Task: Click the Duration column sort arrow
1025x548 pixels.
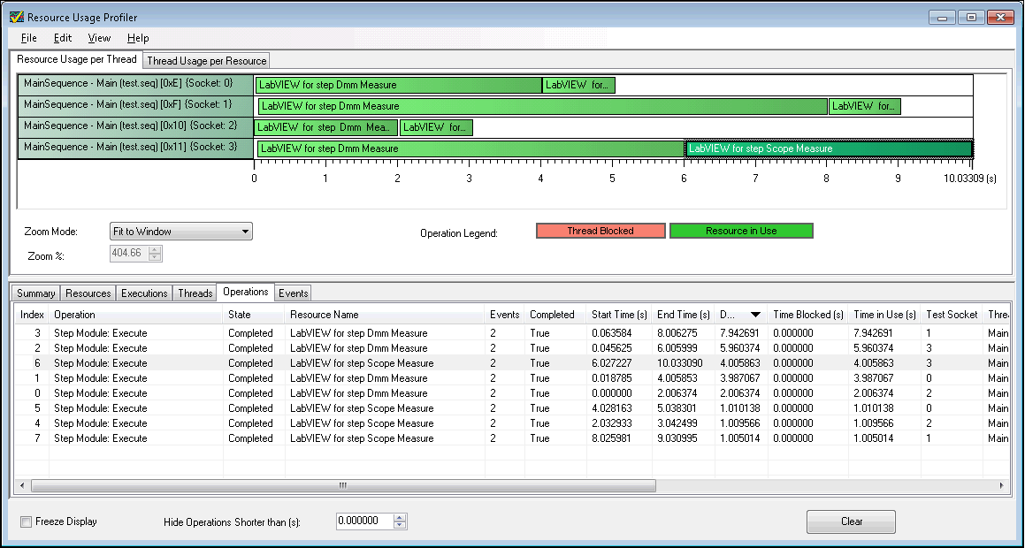Action: click(x=755, y=315)
